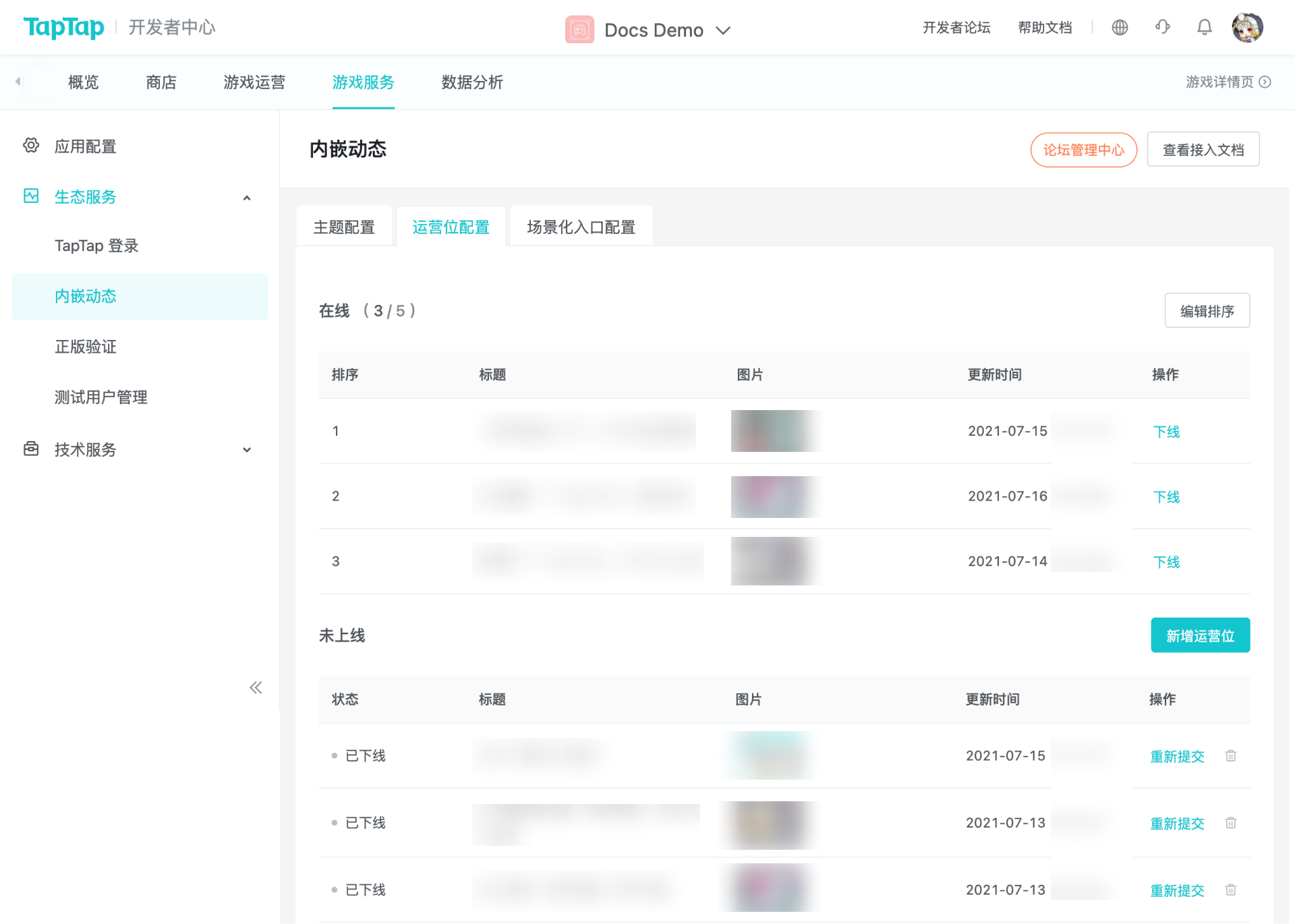Switch to the 主题配置 tab

click(x=344, y=227)
